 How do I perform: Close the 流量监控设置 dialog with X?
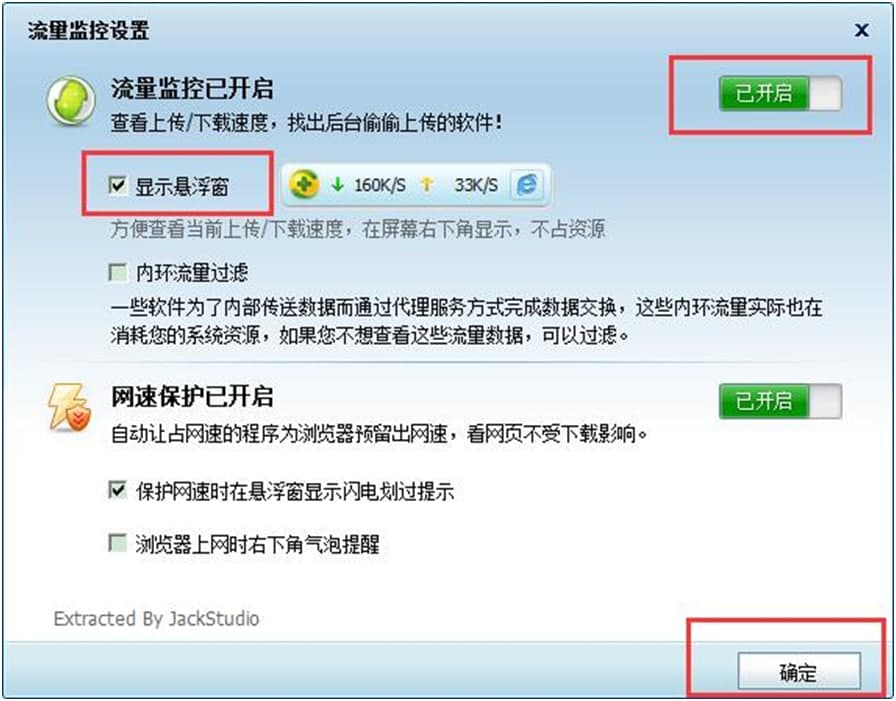pyautogui.click(x=862, y=30)
